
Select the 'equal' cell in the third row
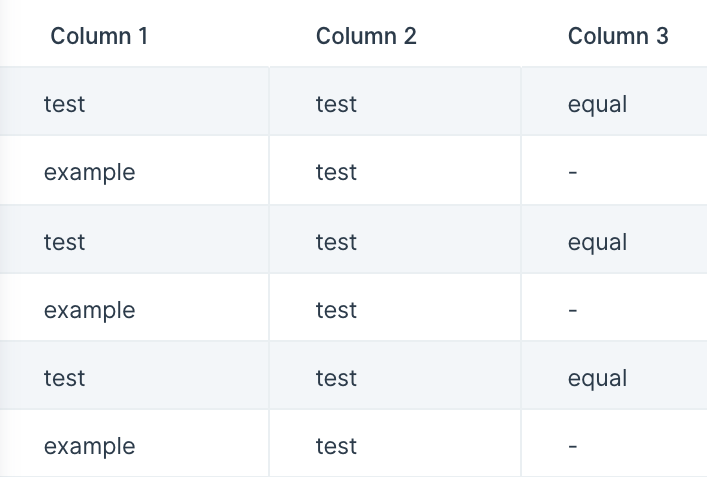[614, 239]
